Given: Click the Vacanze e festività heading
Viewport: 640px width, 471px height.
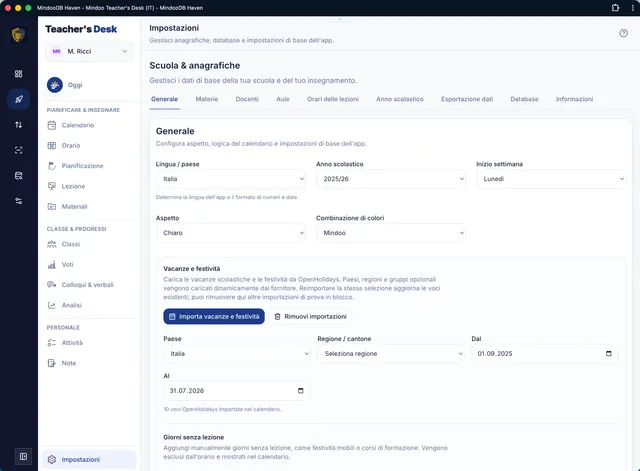Looking at the screenshot, I should tap(192, 269).
